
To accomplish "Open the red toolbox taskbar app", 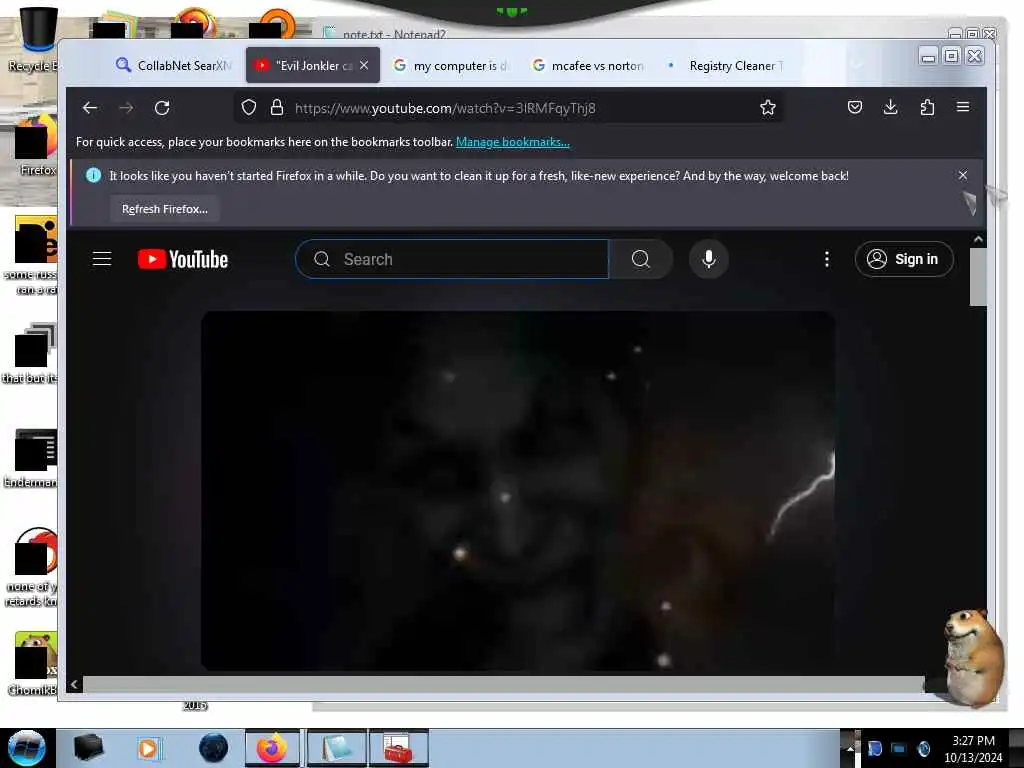I will (x=398, y=748).
